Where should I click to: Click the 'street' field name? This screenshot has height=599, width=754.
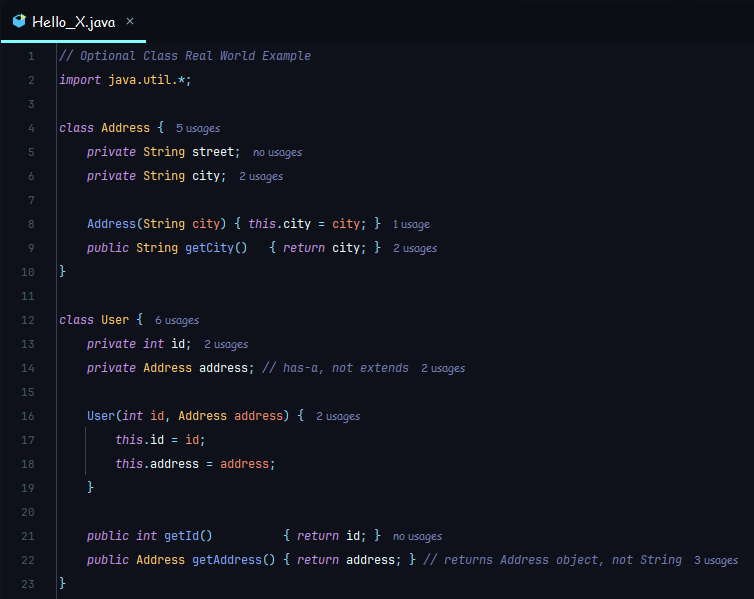pos(213,152)
